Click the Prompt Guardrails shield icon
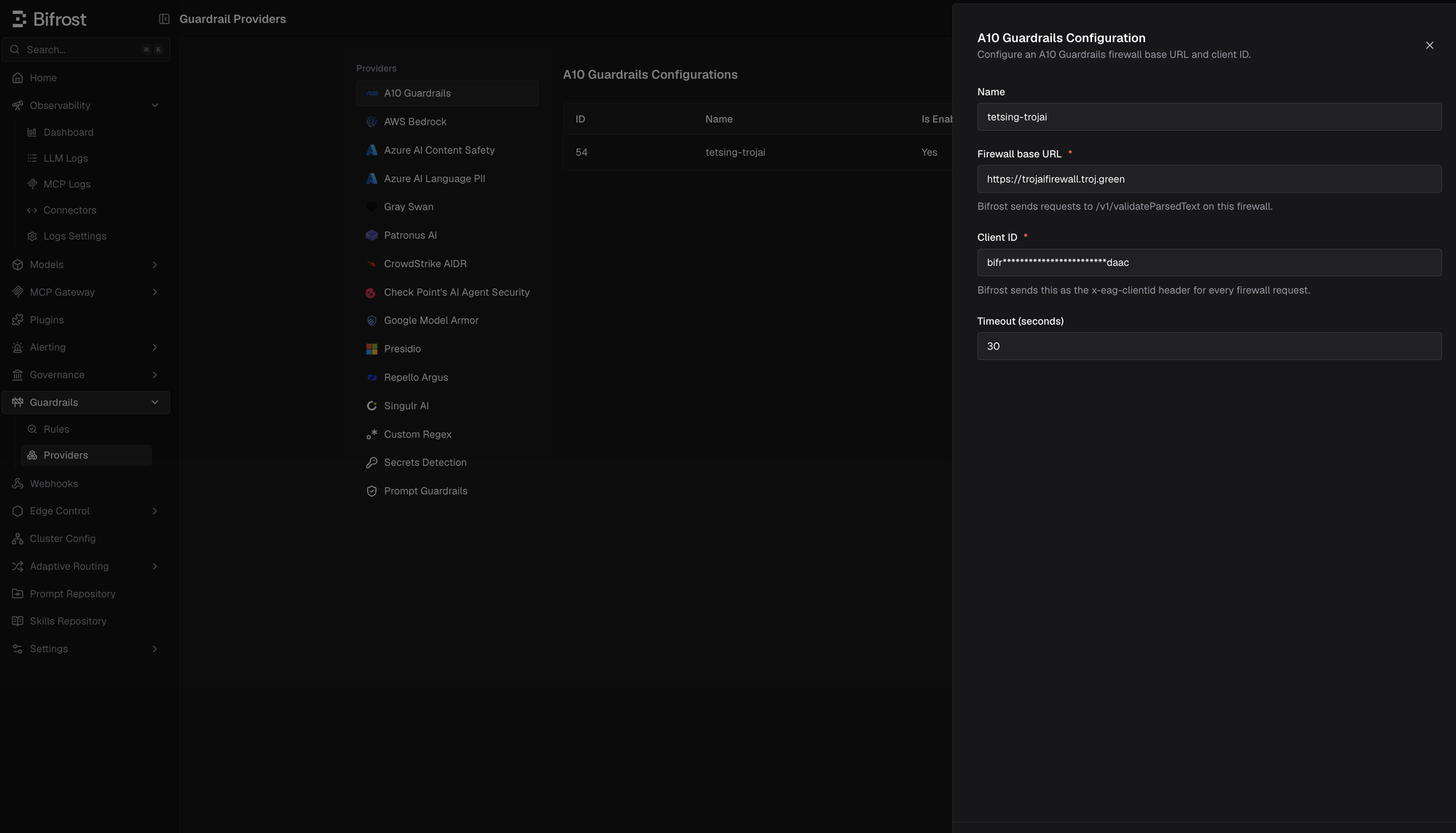1456x833 pixels. coord(371,491)
